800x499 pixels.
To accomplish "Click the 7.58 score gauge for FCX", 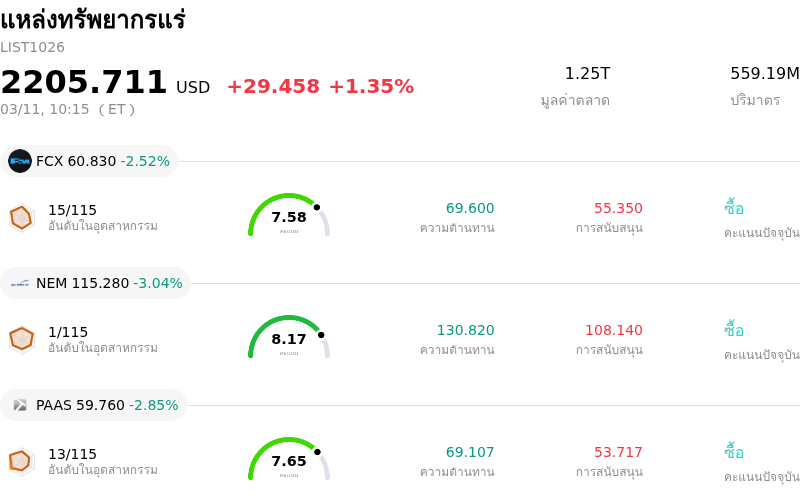I will (289, 216).
